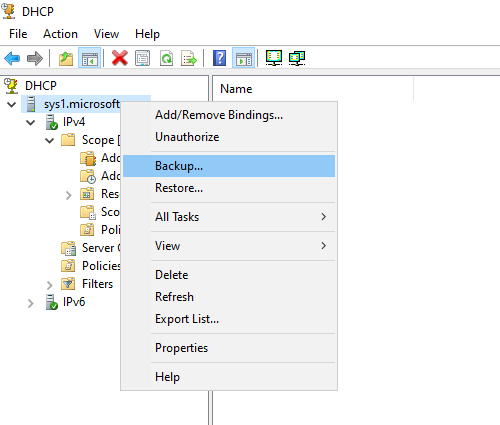Viewport: 500px width, 425px height.
Task: Collapse the sys1.microsoft server node
Action: click(x=12, y=104)
